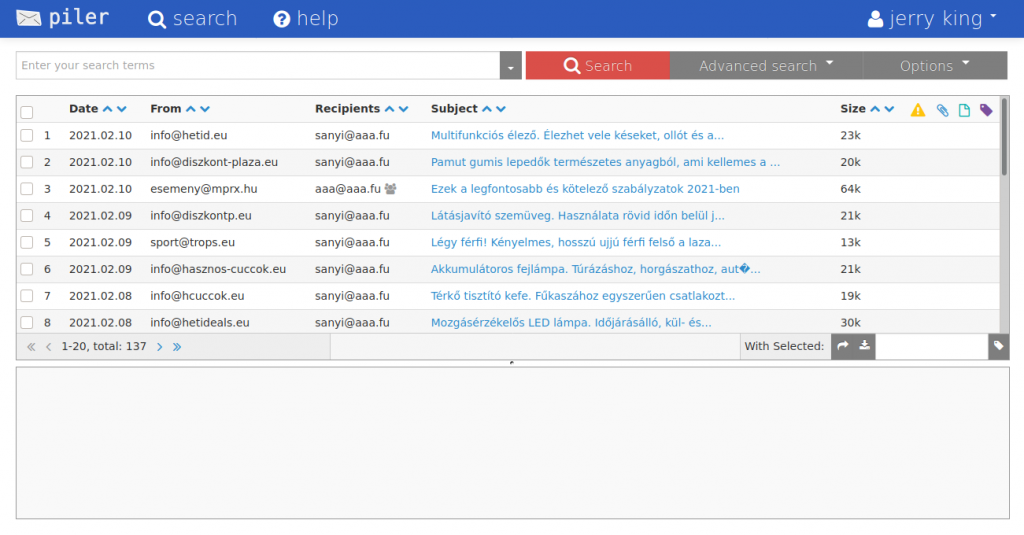
Task: Check the box for message row 1
Action: coord(27,135)
